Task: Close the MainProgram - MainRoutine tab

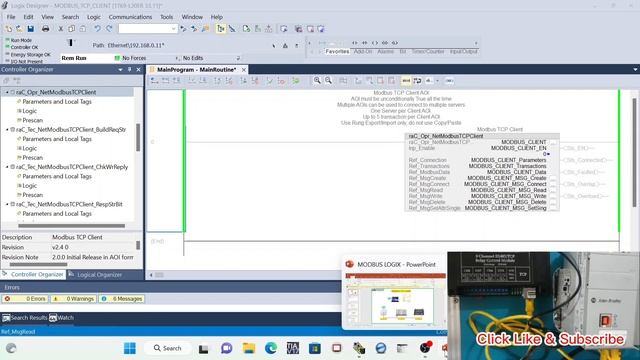Action: tap(244, 70)
